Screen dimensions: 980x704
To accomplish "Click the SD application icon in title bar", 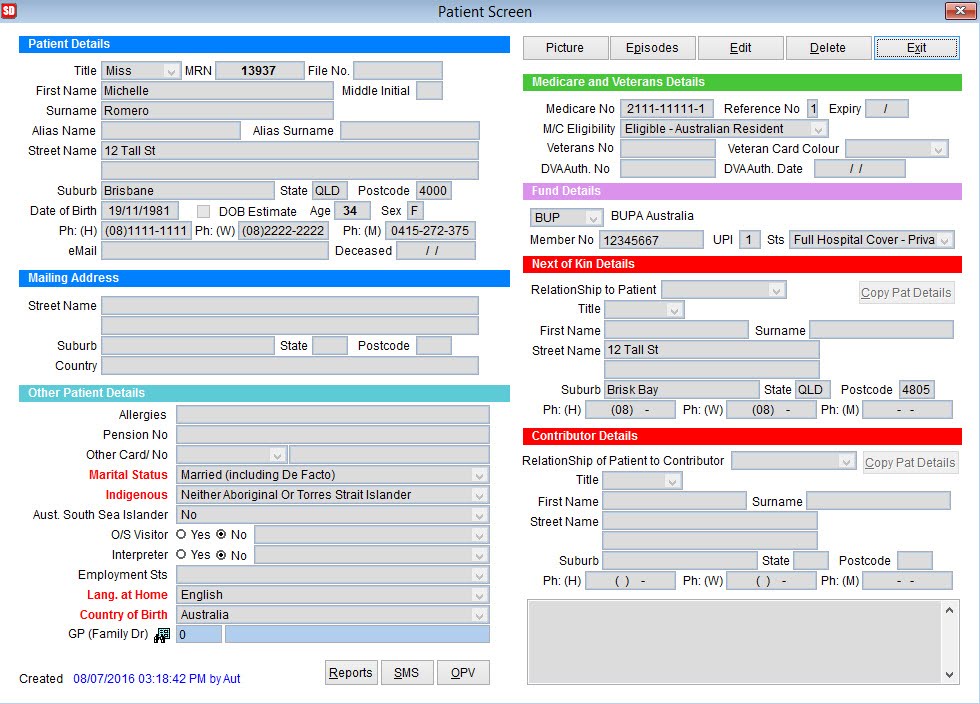I will point(9,11).
